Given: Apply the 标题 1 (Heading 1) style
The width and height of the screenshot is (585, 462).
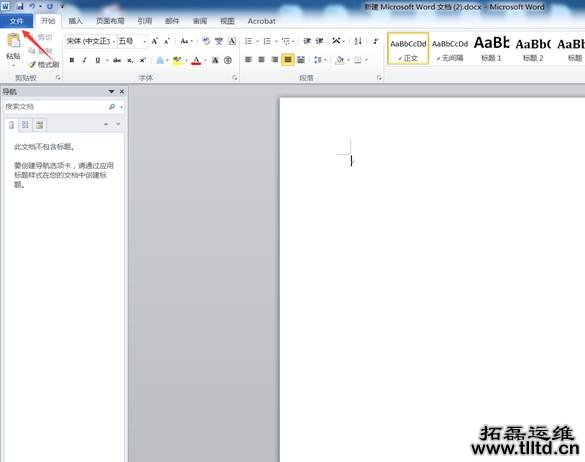Looking at the screenshot, I should [x=491, y=49].
